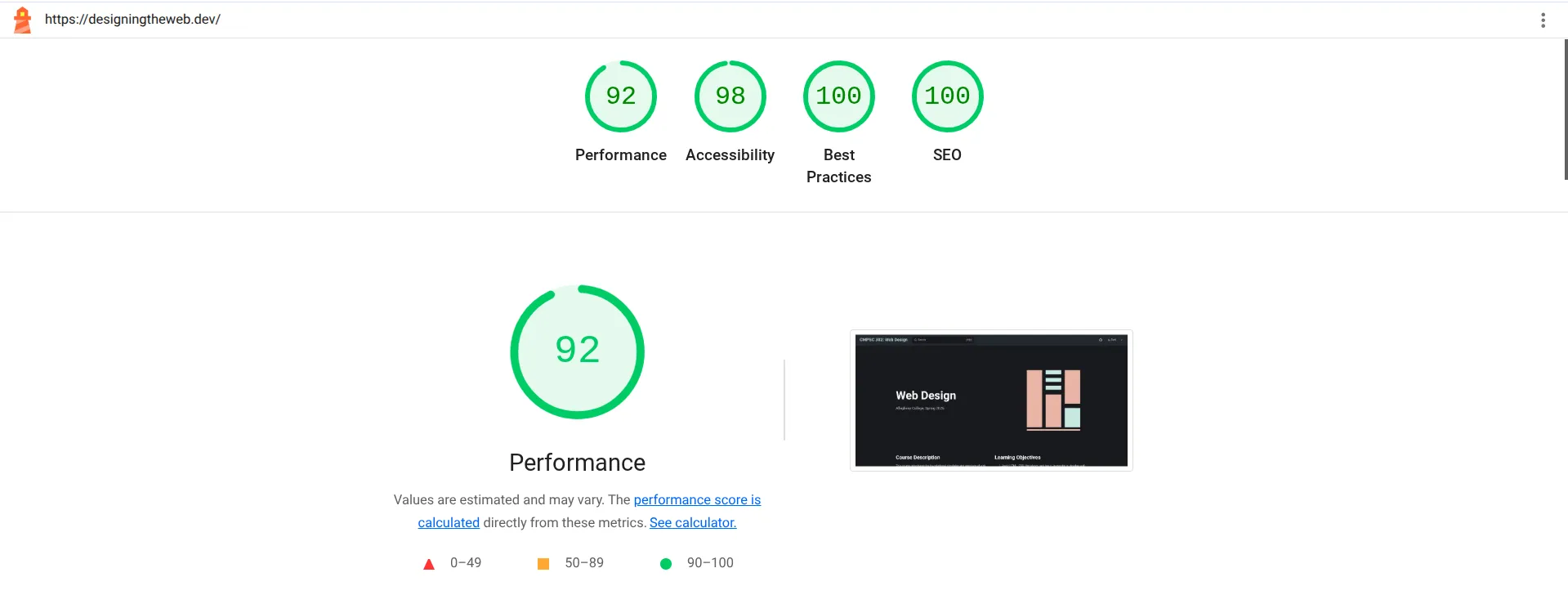Open the designingtheweb.dev URL link
1568x595 pixels.
coord(132,20)
